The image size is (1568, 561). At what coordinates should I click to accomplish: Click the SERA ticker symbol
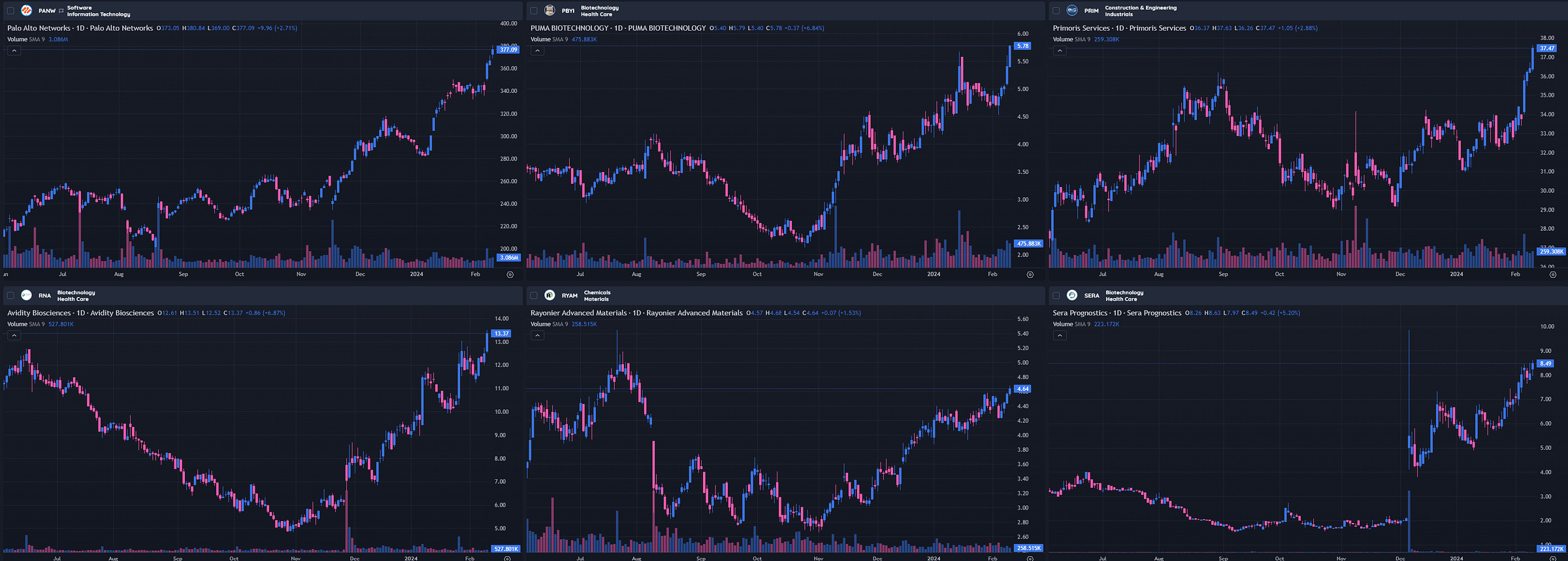[x=1092, y=296]
